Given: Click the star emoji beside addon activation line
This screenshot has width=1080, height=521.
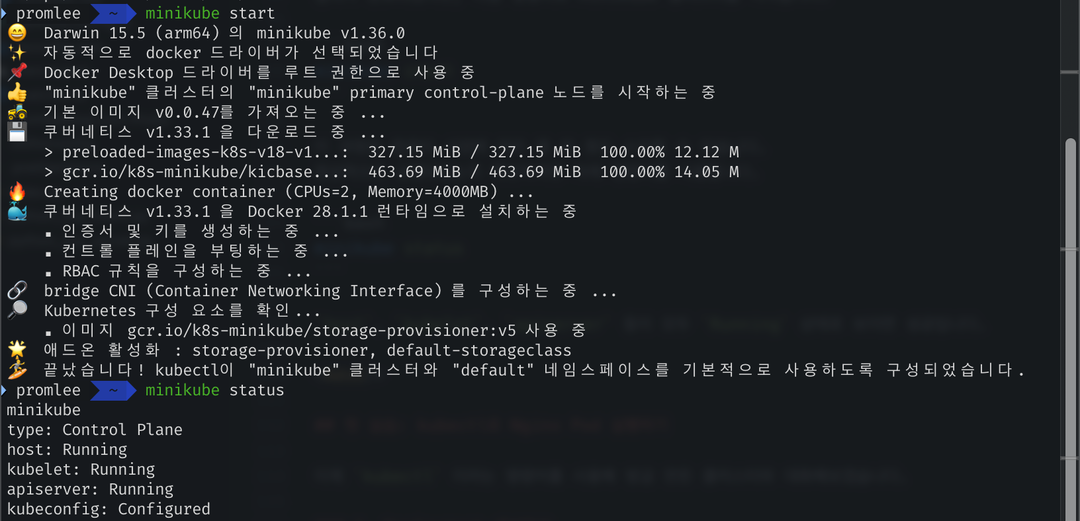Looking at the screenshot, I should pyautogui.click(x=16, y=350).
